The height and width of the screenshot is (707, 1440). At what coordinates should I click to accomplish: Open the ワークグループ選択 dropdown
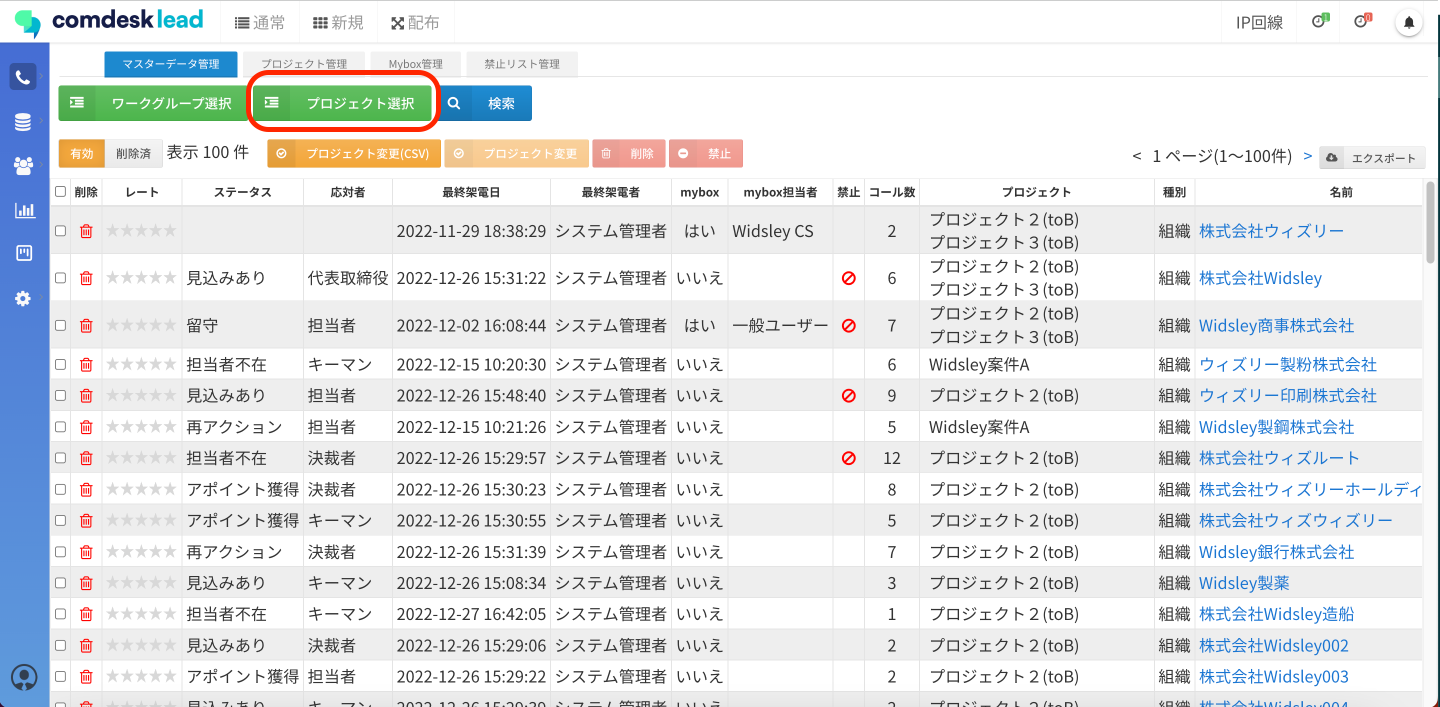click(153, 103)
